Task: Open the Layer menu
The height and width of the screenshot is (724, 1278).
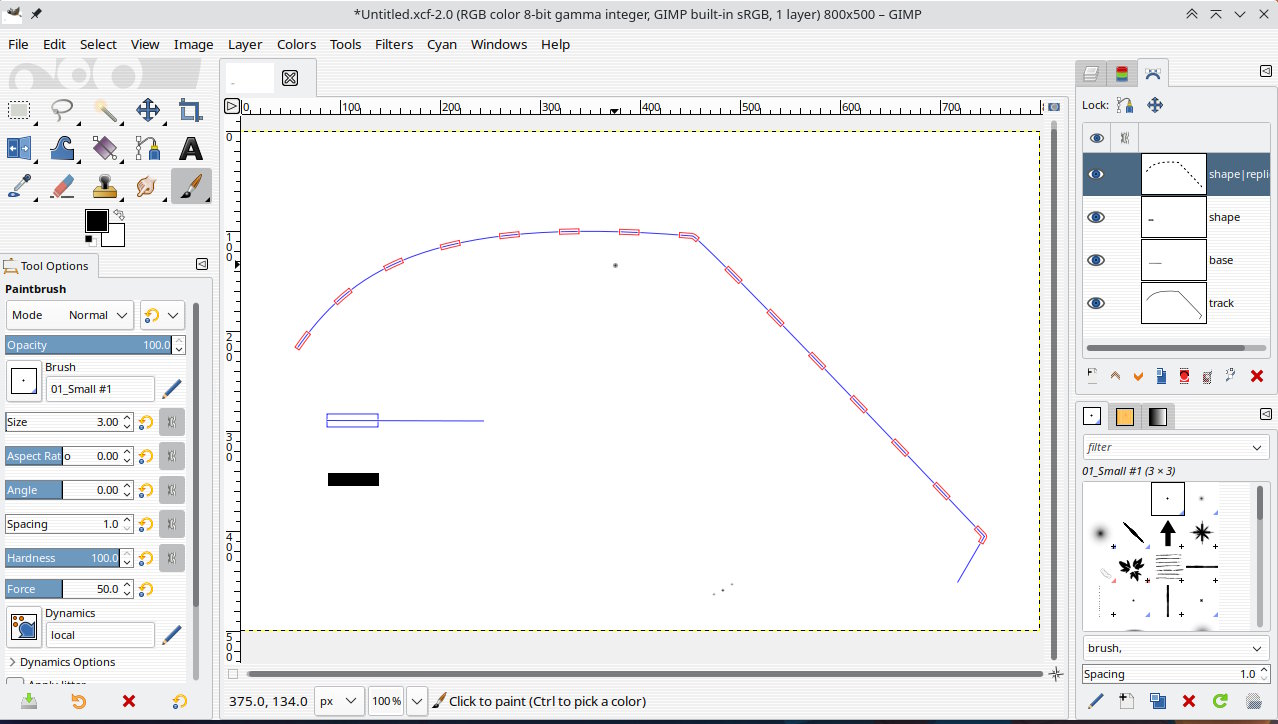Action: pyautogui.click(x=245, y=44)
